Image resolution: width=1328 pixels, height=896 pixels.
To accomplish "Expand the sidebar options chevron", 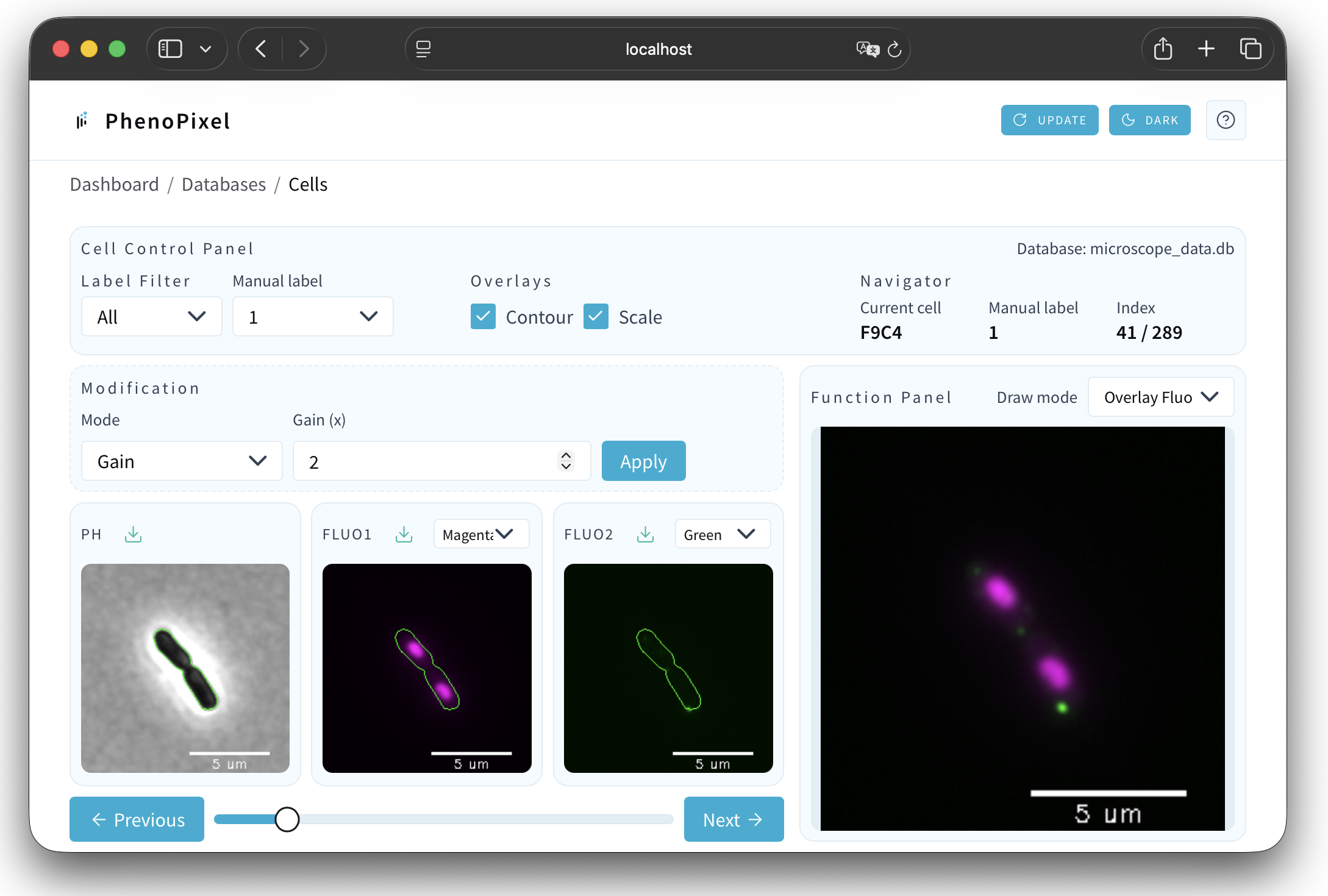I will (x=205, y=49).
